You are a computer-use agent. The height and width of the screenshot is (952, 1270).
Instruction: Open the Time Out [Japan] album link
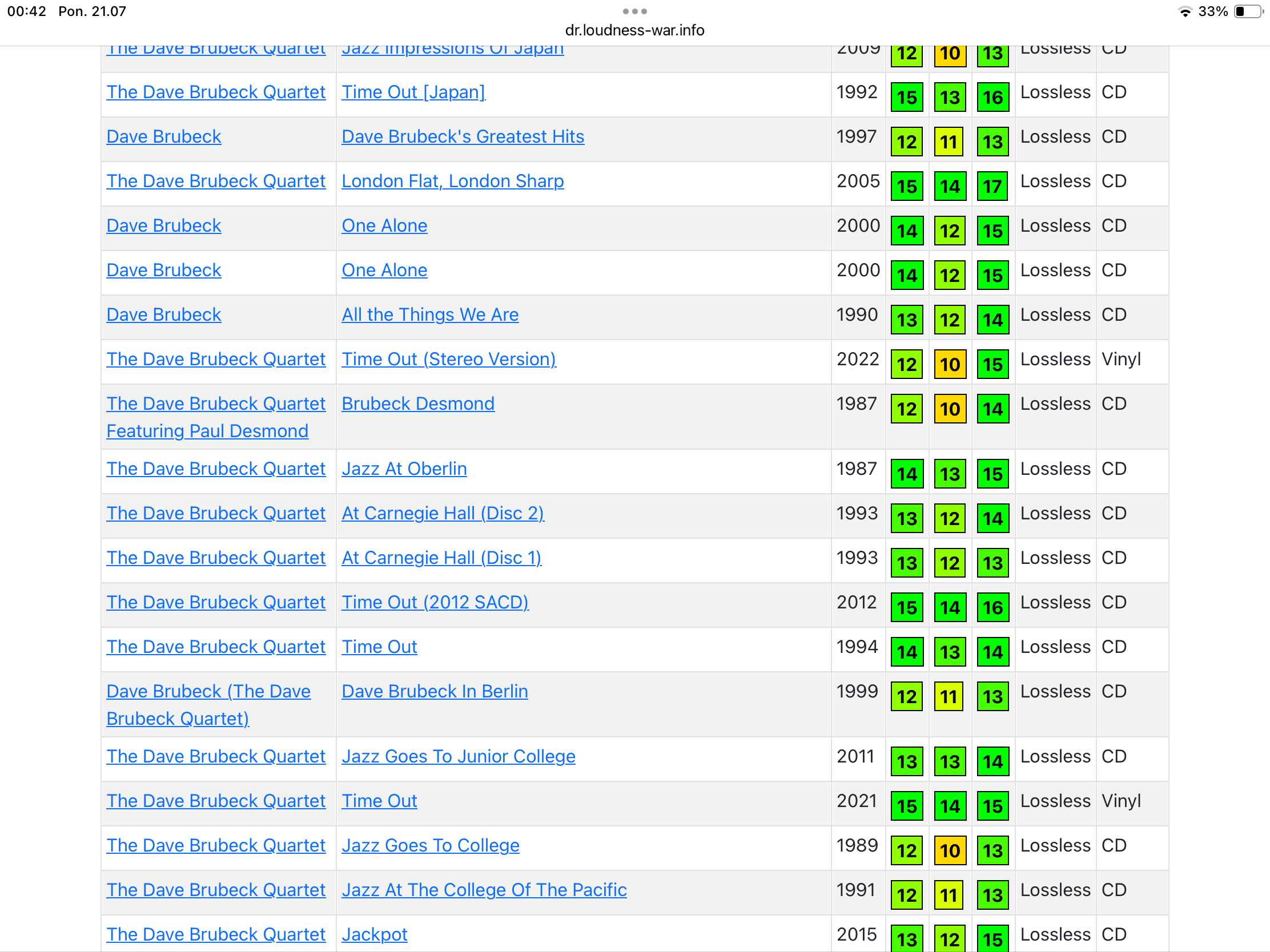413,92
